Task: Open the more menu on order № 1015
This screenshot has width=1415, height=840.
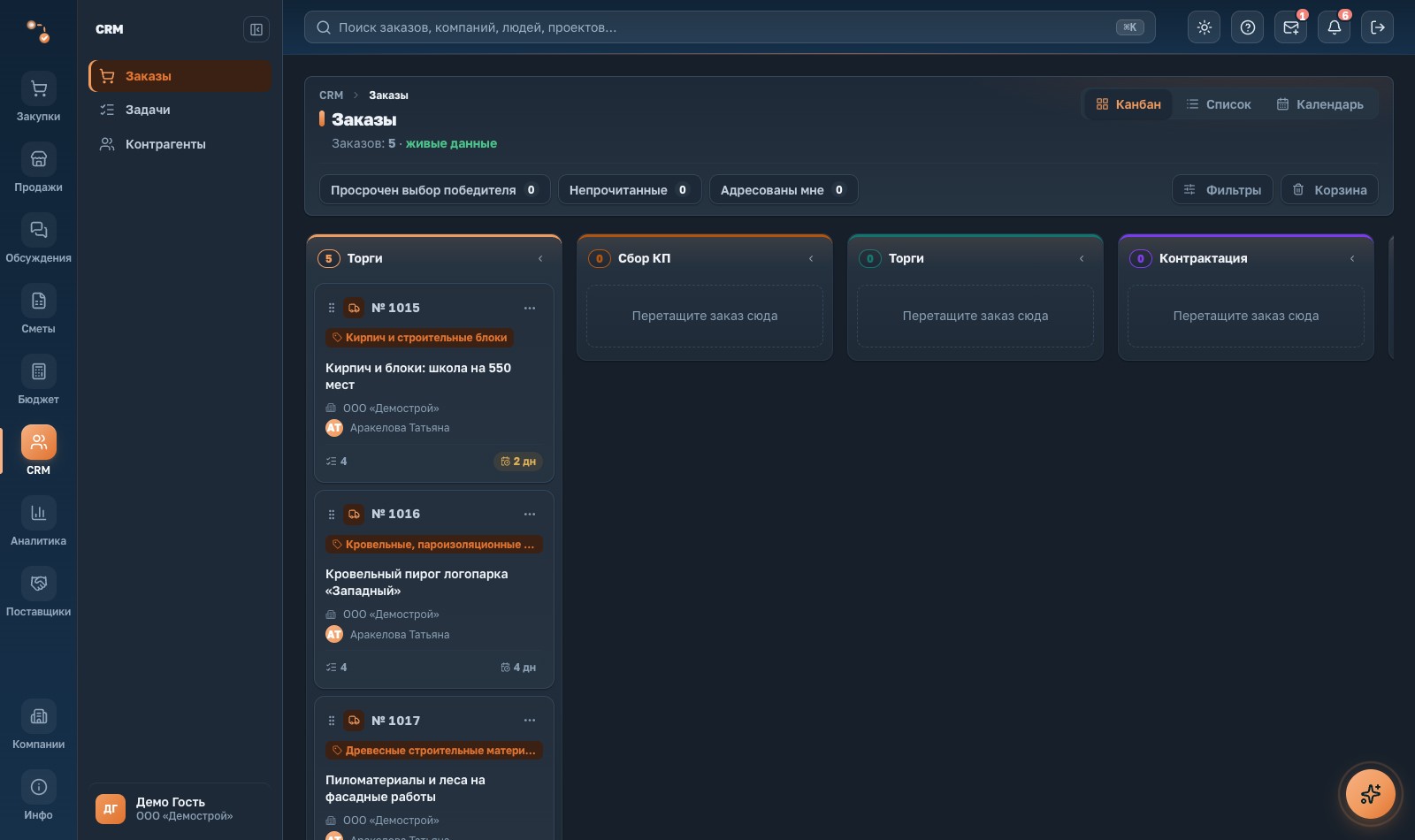Action: point(530,308)
